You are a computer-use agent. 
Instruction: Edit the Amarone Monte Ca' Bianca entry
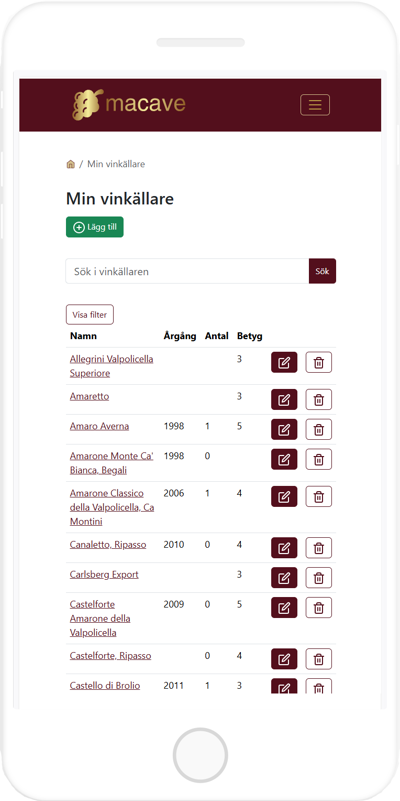[284, 459]
